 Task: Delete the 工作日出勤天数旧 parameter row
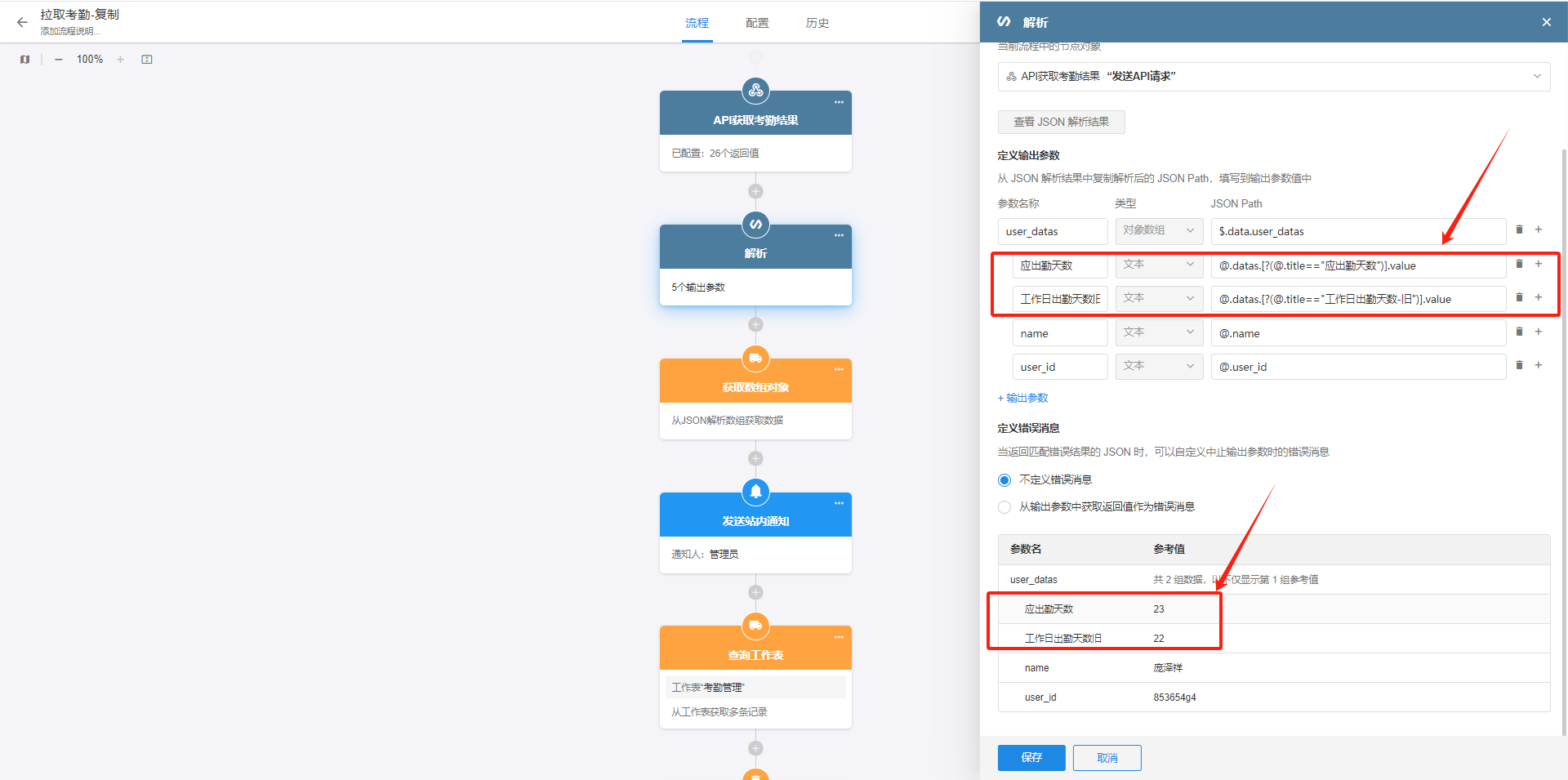click(x=1519, y=297)
